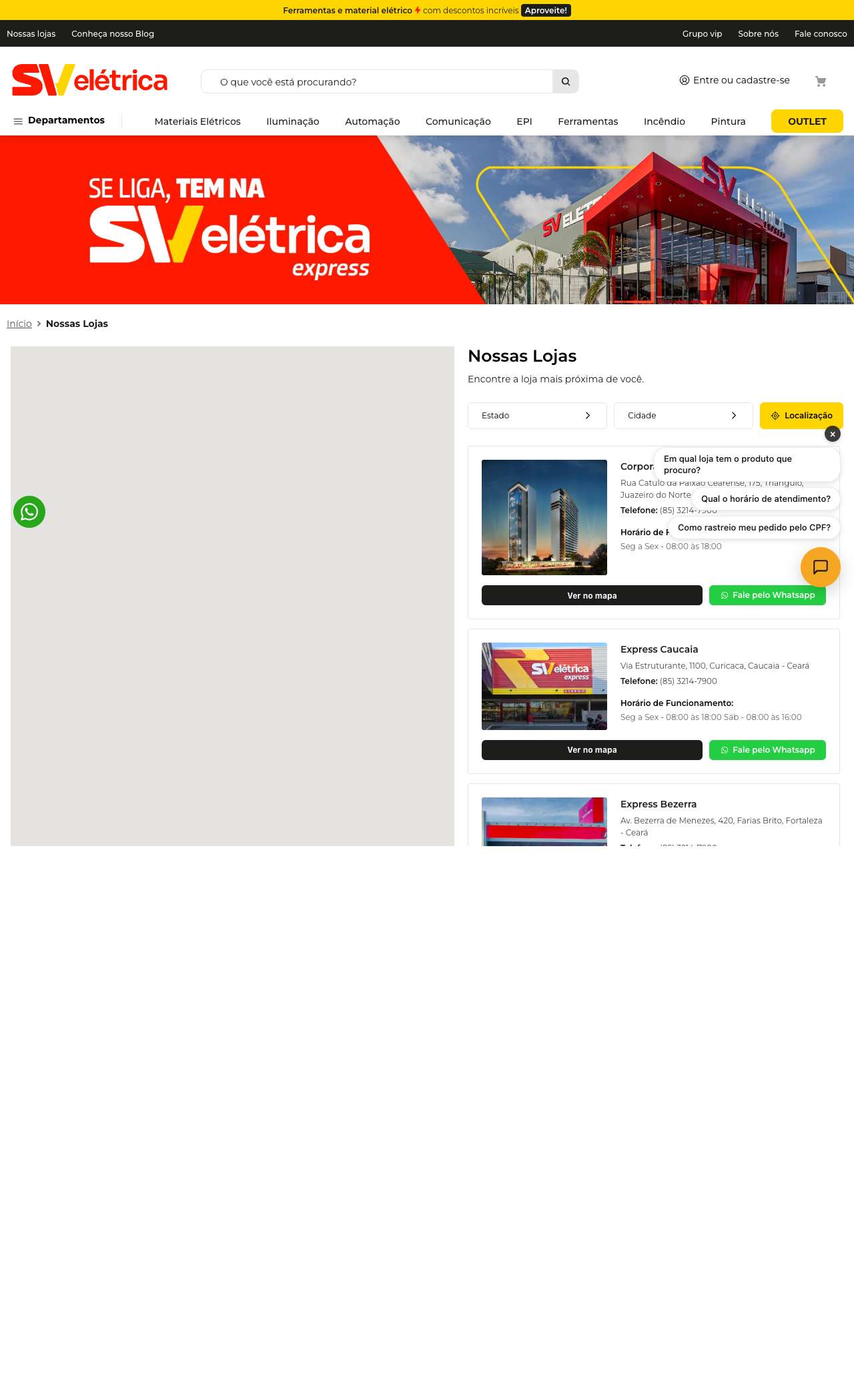Expand the Cidade dropdown
This screenshot has width=854, height=1400.
(x=683, y=416)
